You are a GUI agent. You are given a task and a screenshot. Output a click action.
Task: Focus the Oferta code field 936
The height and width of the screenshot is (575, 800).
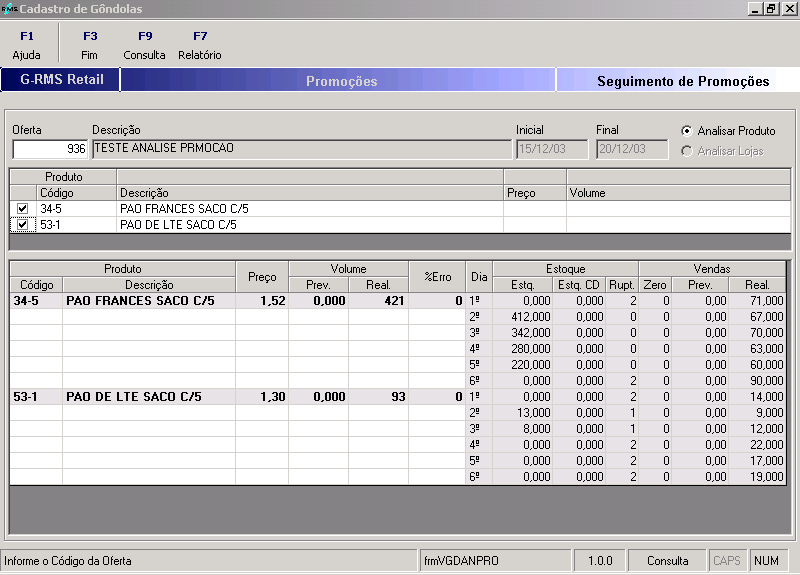(x=50, y=149)
